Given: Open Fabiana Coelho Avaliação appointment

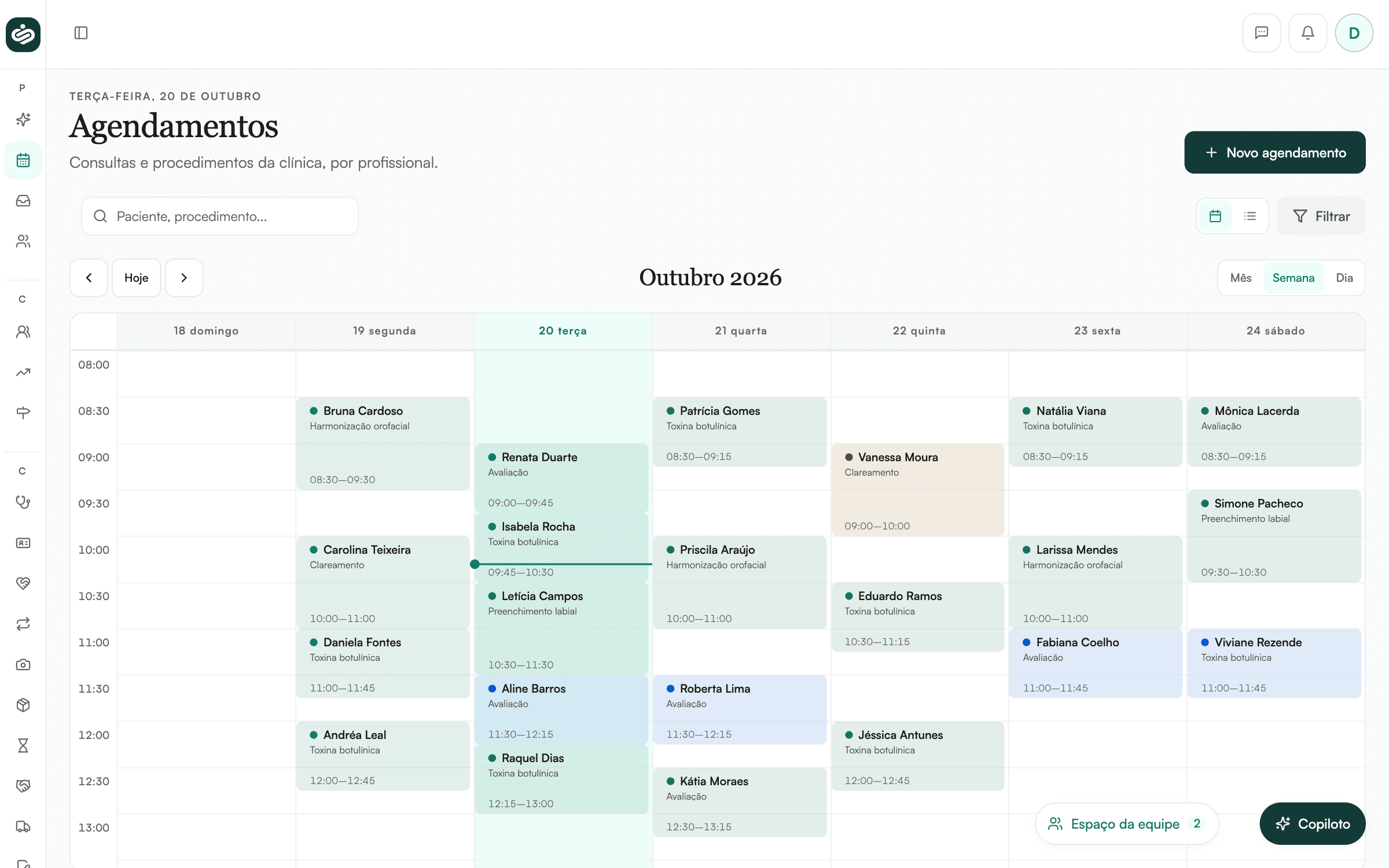Looking at the screenshot, I should click(1096, 664).
